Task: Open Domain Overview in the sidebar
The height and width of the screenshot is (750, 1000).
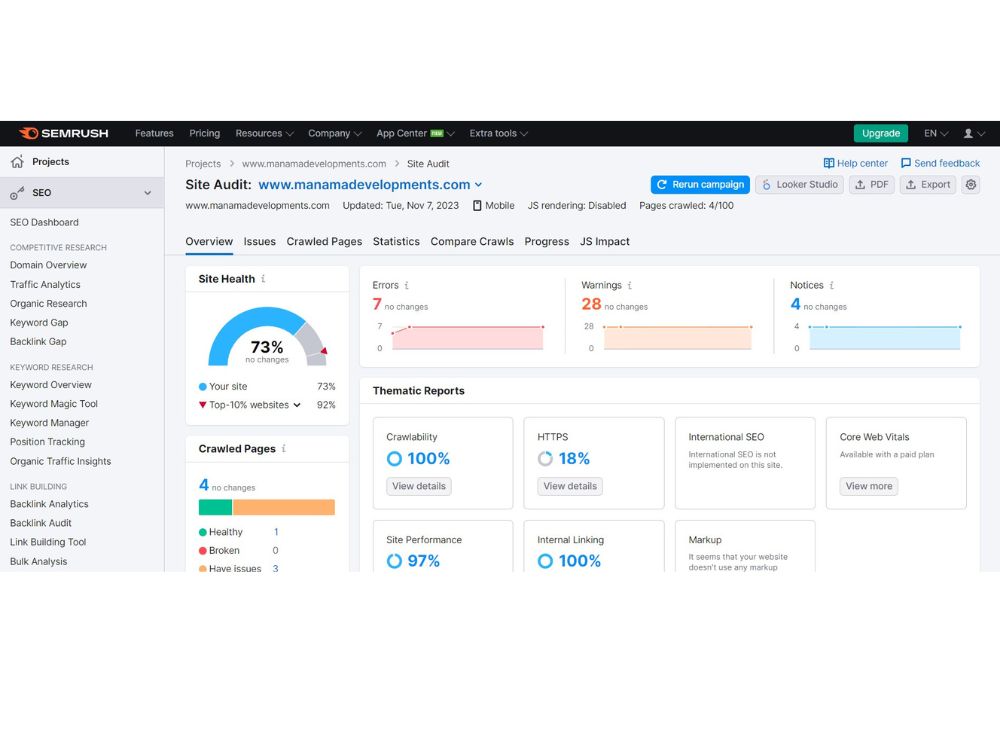Action: coord(48,265)
